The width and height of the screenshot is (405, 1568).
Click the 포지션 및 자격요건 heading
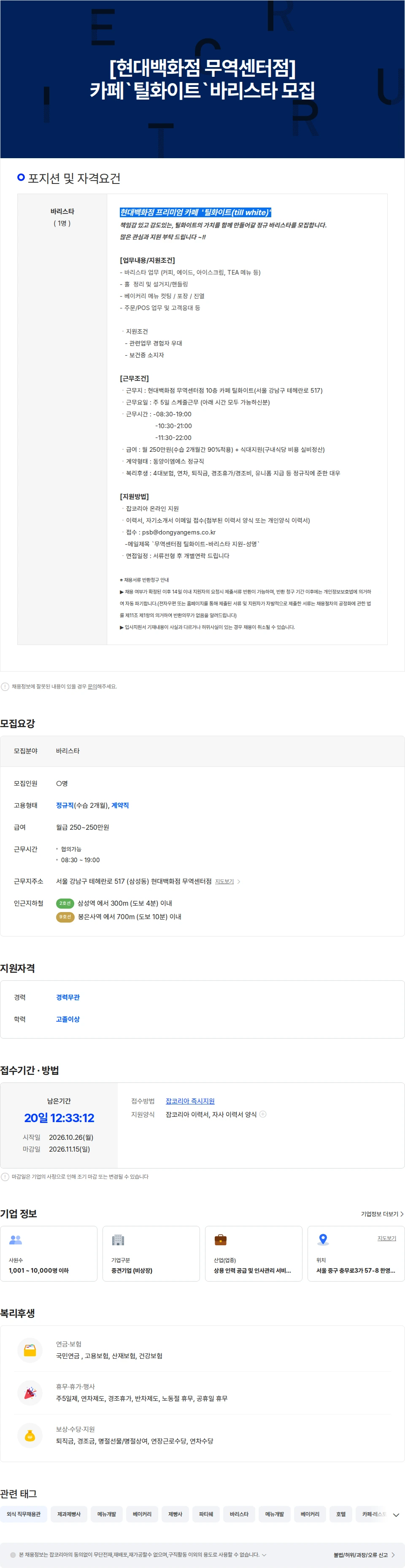point(74,178)
